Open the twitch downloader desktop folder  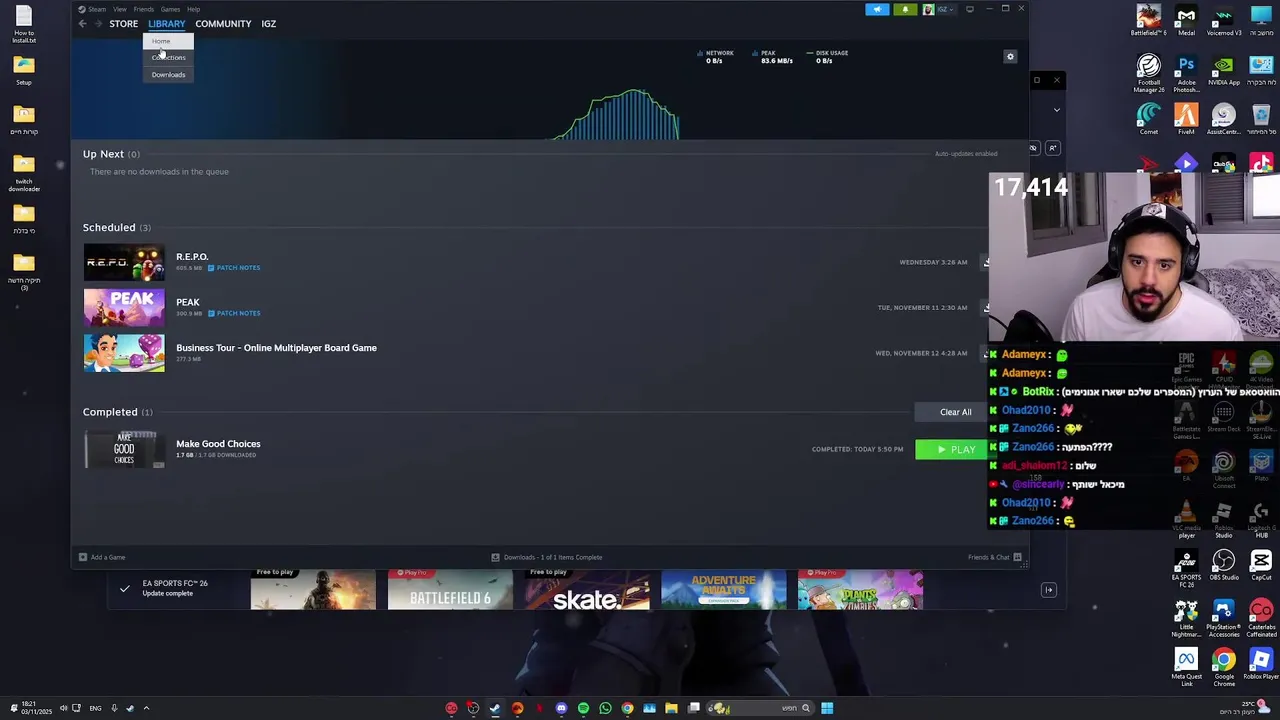(24, 172)
